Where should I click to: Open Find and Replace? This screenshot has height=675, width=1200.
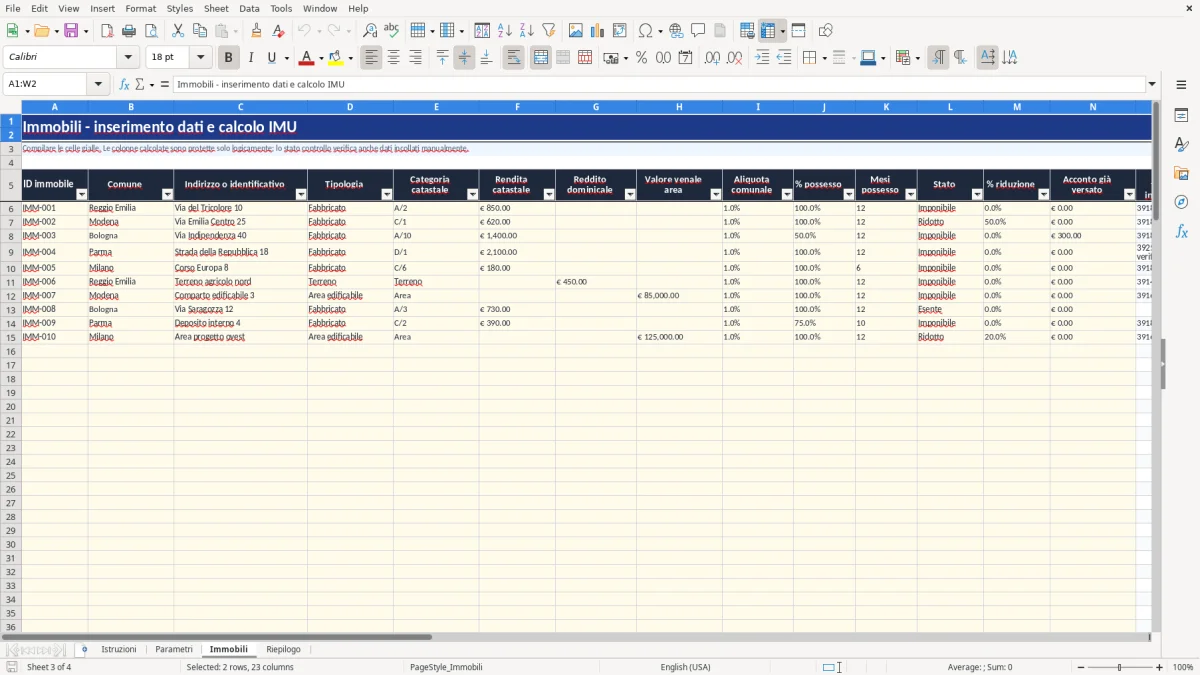370,31
